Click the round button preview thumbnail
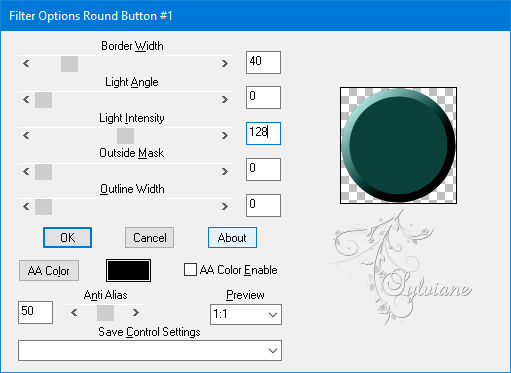Image resolution: width=511 pixels, height=373 pixels. 398,145
